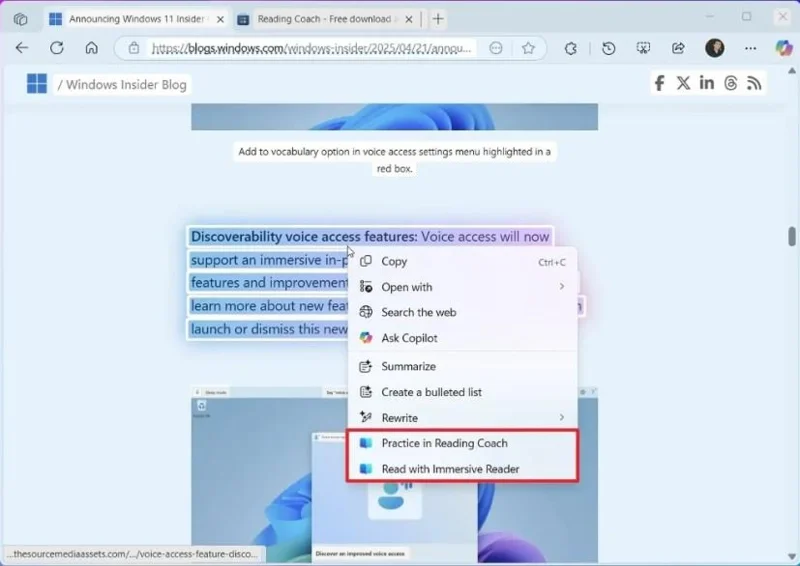This screenshot has height=566, width=800.
Task: Refresh the page
Action: click(57, 48)
